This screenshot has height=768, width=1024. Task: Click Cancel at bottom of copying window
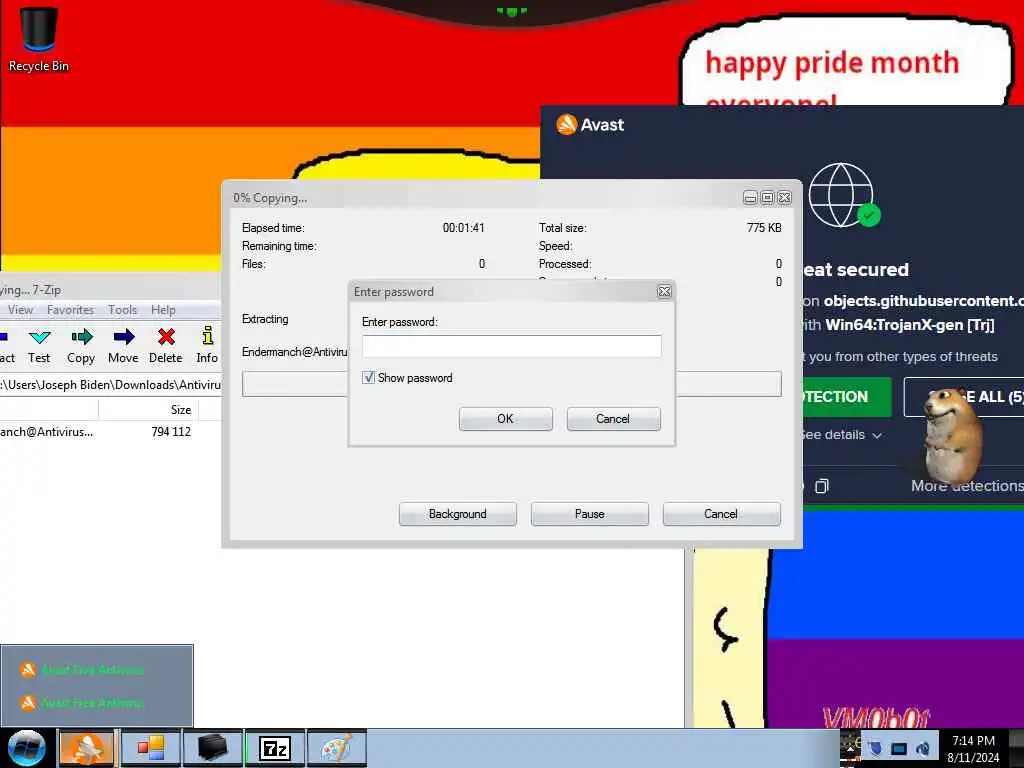point(722,514)
